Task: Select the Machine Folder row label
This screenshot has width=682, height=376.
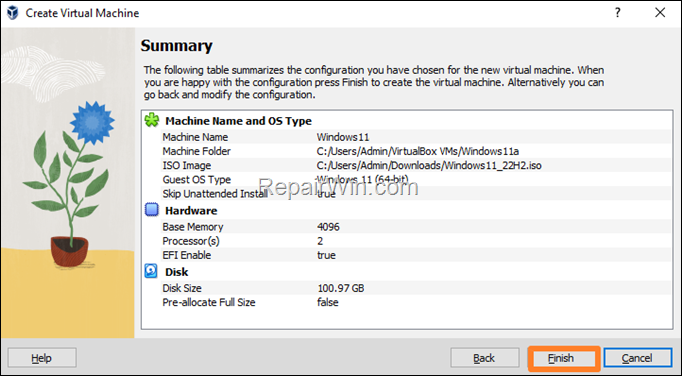Action: 197,151
